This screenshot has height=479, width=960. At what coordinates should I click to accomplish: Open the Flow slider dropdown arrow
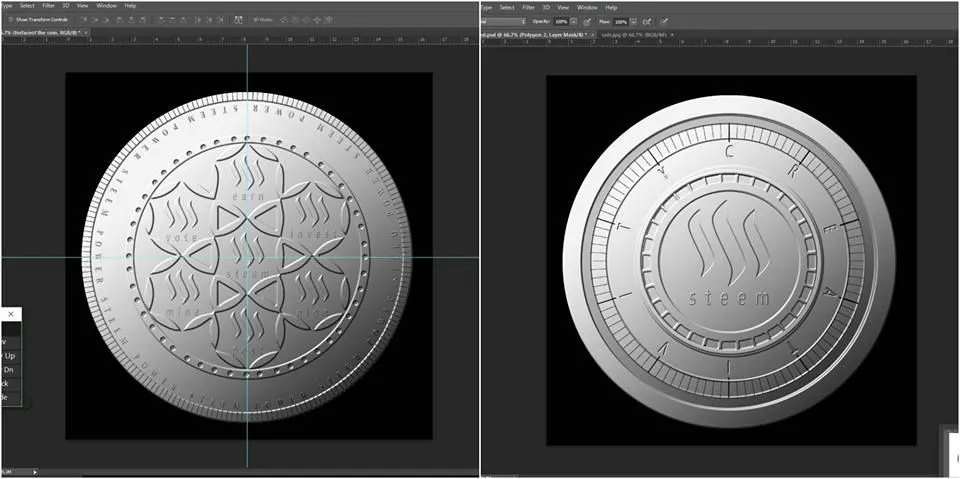point(634,21)
